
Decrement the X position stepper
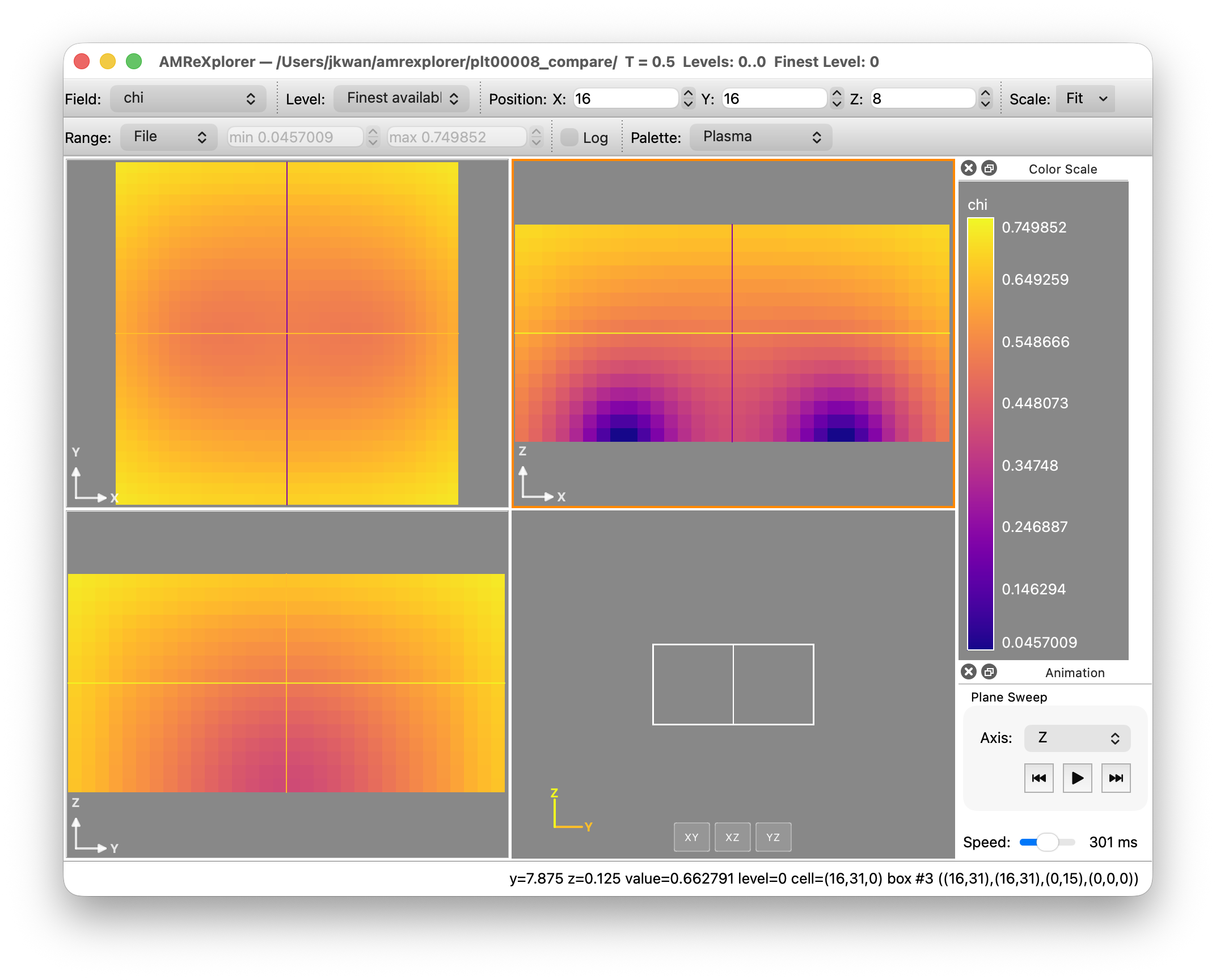pyautogui.click(x=688, y=104)
